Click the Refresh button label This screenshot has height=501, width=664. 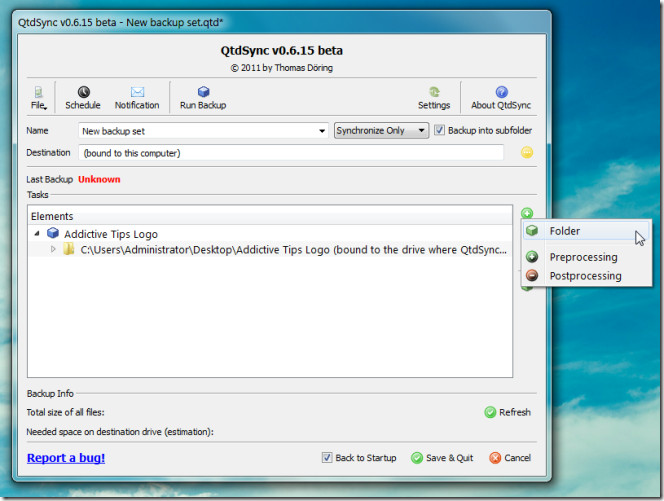coord(515,412)
